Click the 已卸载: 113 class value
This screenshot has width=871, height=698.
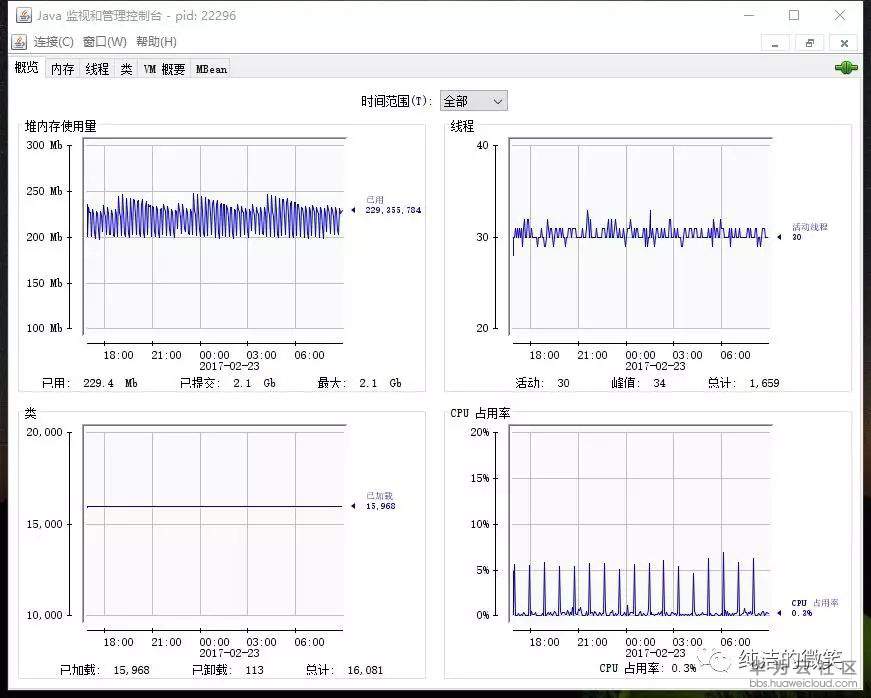click(228, 670)
